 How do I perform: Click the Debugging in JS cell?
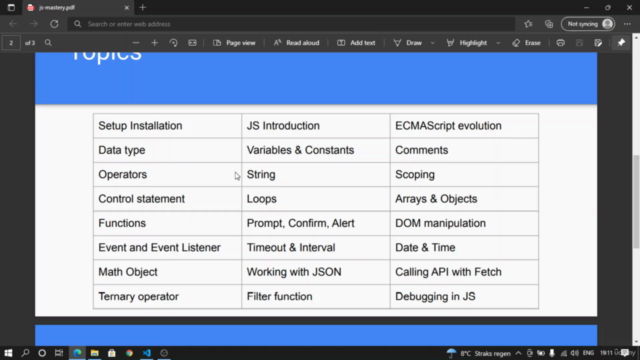pyautogui.click(x=464, y=296)
